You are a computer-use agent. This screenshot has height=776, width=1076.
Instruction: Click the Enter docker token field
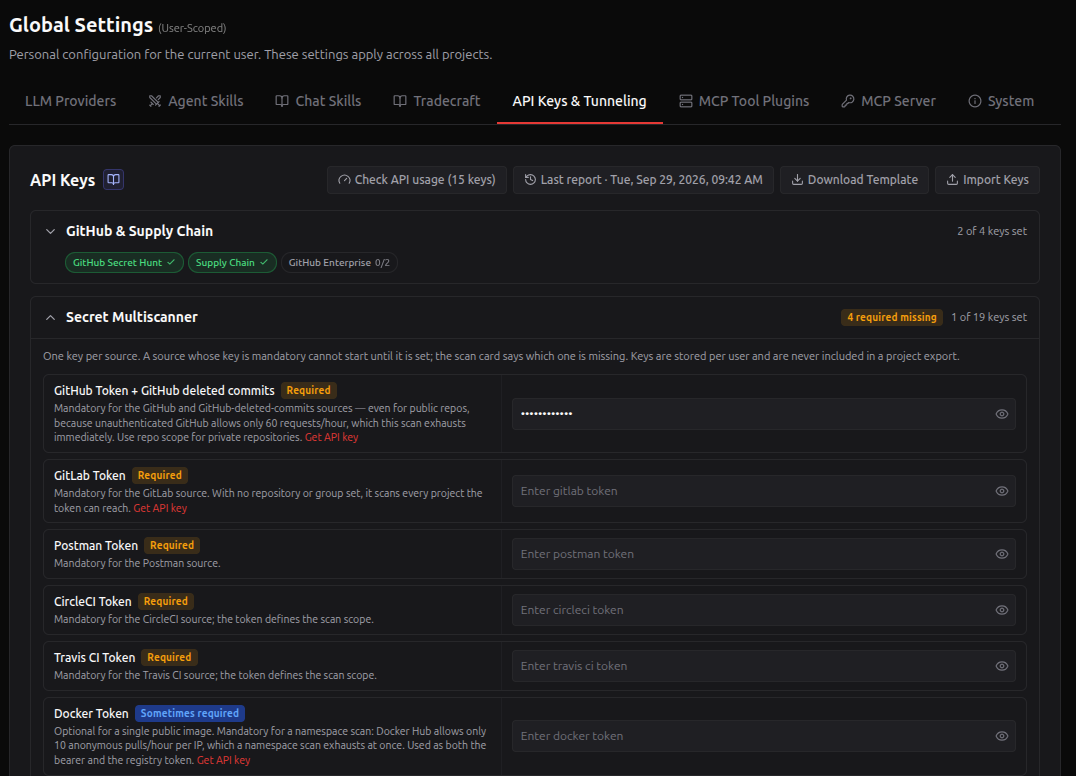(x=763, y=736)
